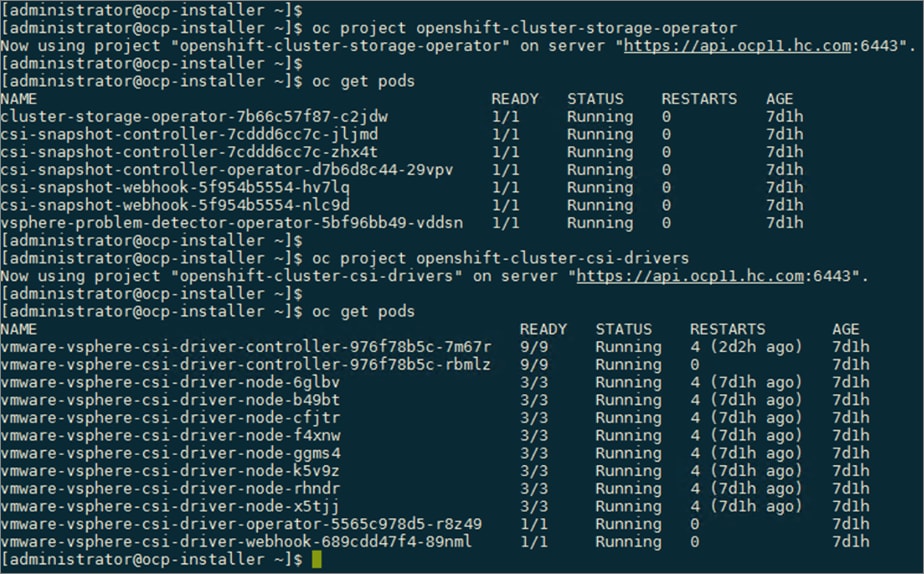Click csi-snapshot-controller-operator-d7b6d8c44-29vpv pod name
Screen dimensions: 924x574
(x=227, y=170)
